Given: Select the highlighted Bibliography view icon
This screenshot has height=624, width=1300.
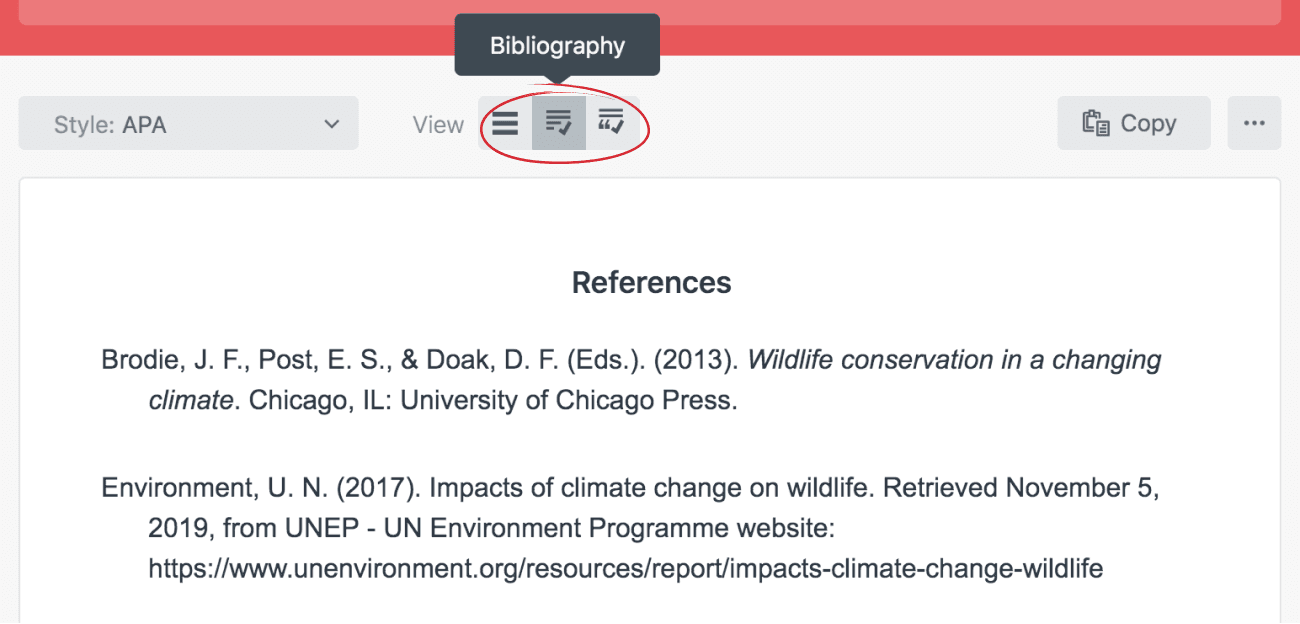Looking at the screenshot, I should [558, 123].
